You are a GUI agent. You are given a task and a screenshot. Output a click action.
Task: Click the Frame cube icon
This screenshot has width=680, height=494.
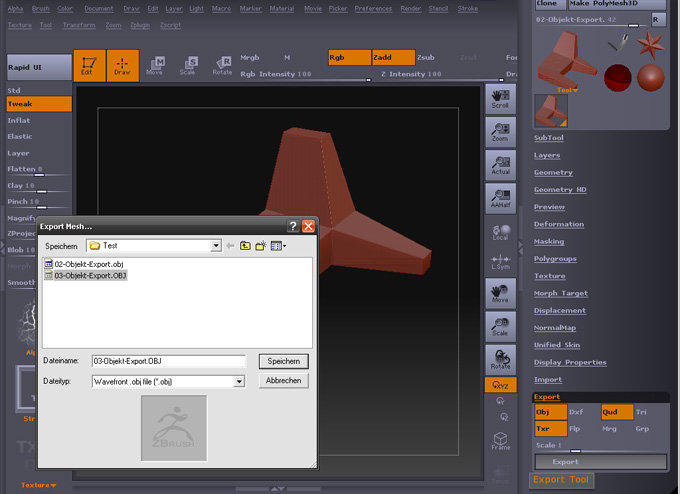[500, 441]
